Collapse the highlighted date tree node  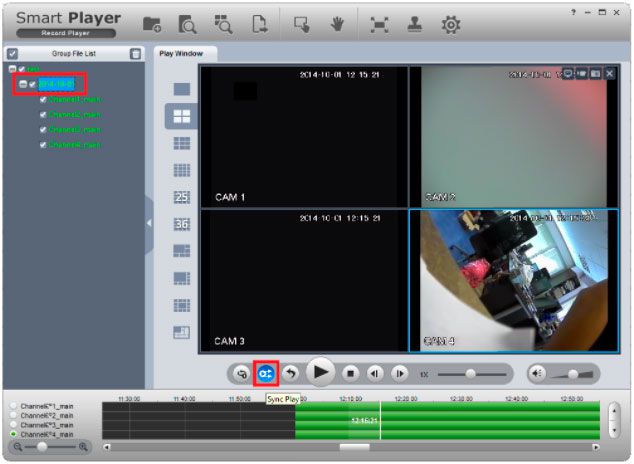23,84
